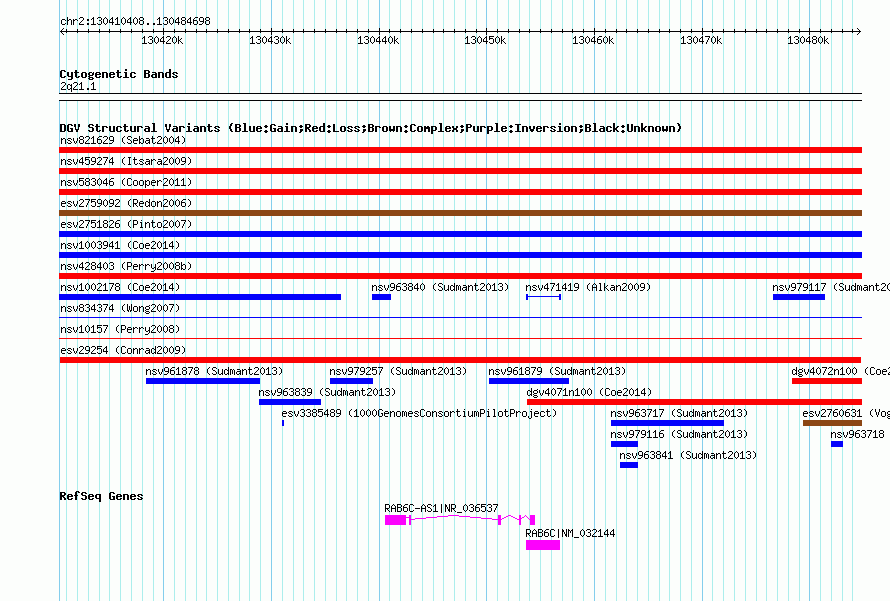This screenshot has width=890, height=601.
Task: Click the 130480k ruler position label
Action: (x=808, y=40)
